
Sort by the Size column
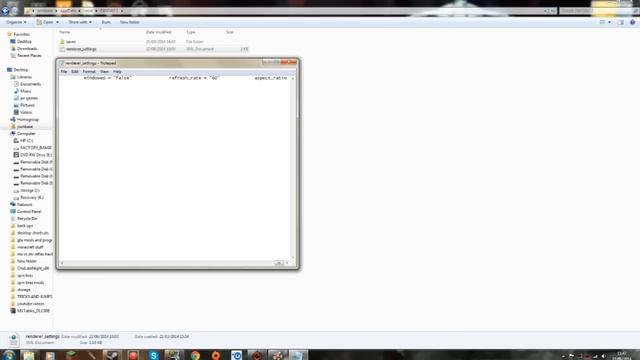pyautogui.click(x=230, y=32)
